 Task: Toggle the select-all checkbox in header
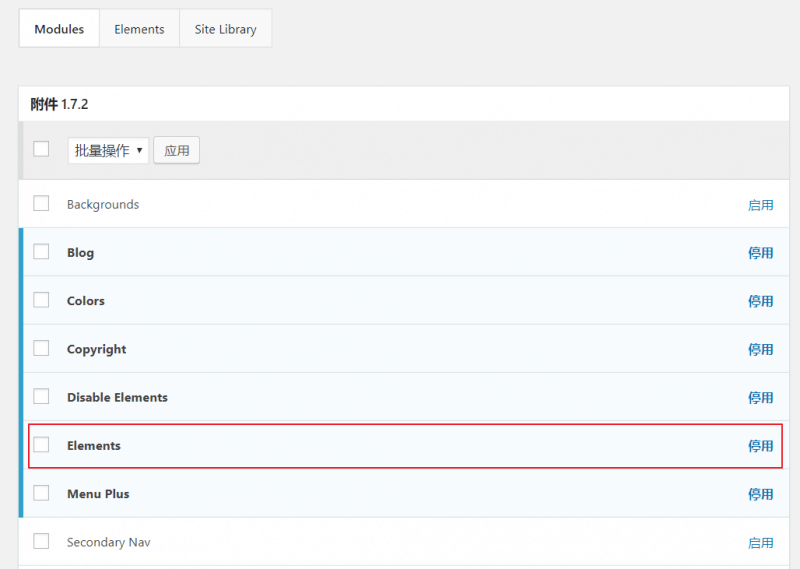[41, 149]
